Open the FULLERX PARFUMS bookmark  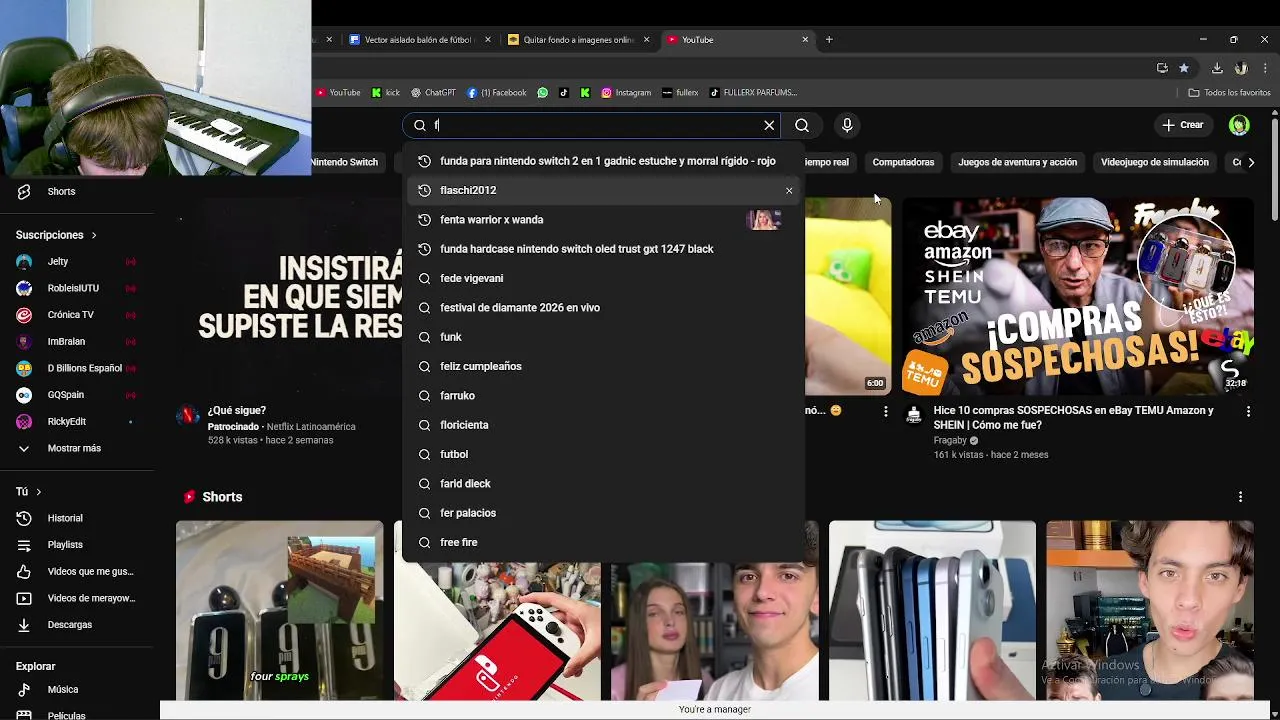pyautogui.click(x=753, y=93)
